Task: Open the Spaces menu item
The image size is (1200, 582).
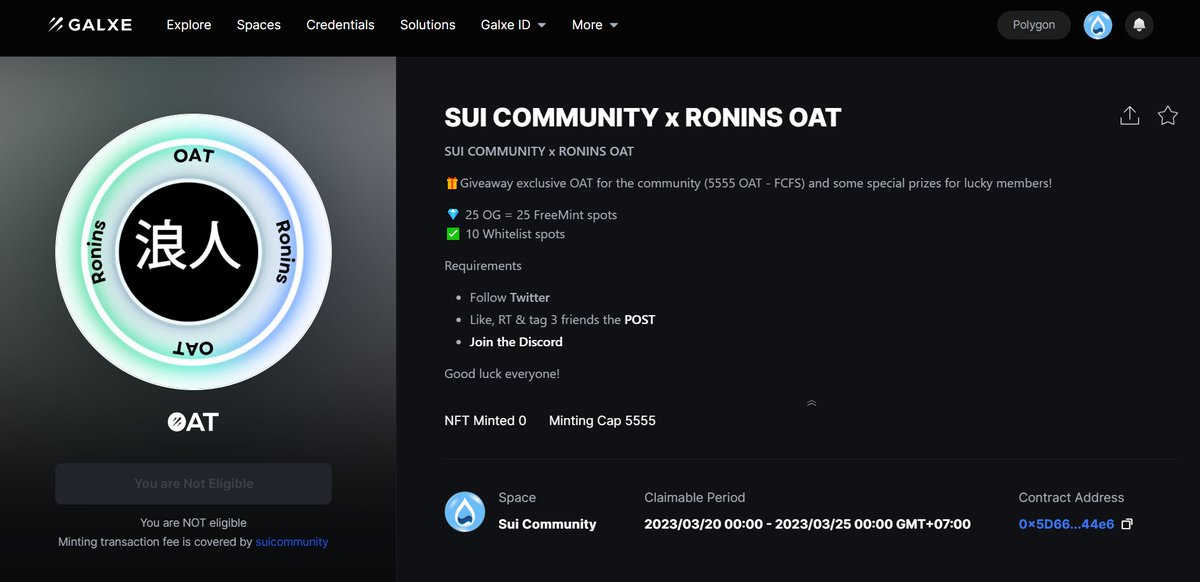Action: [x=258, y=24]
